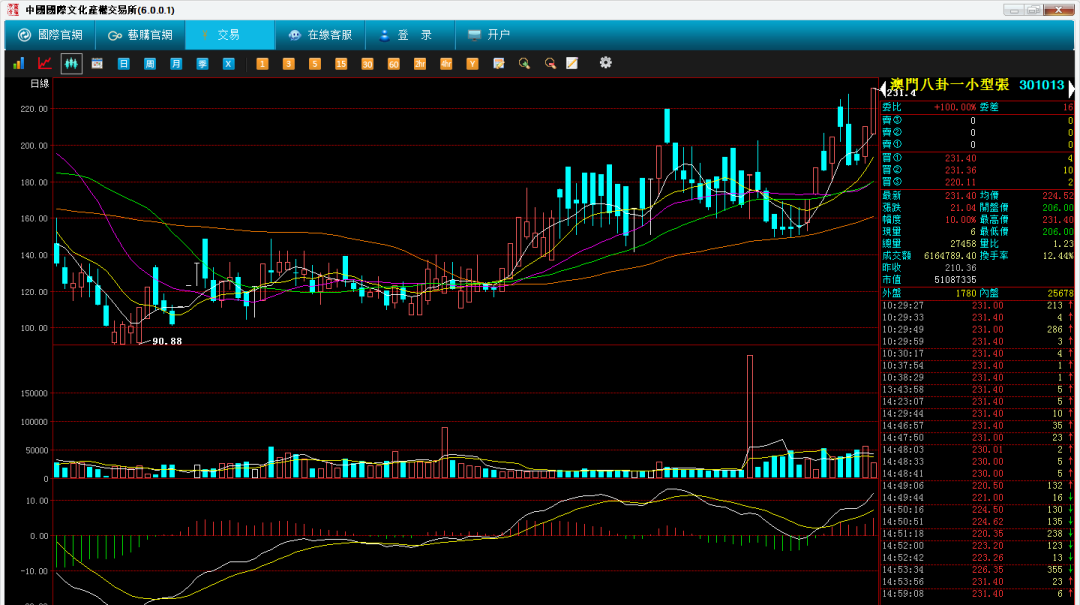Click the 日線 chart period label

click(40, 84)
